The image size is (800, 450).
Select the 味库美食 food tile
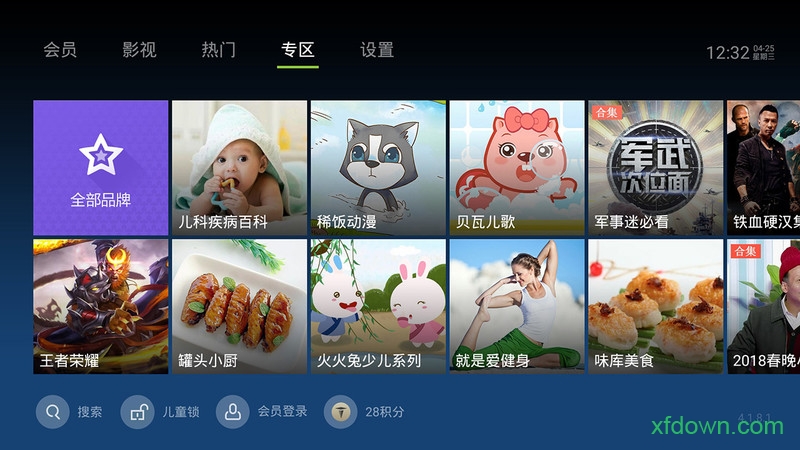656,307
